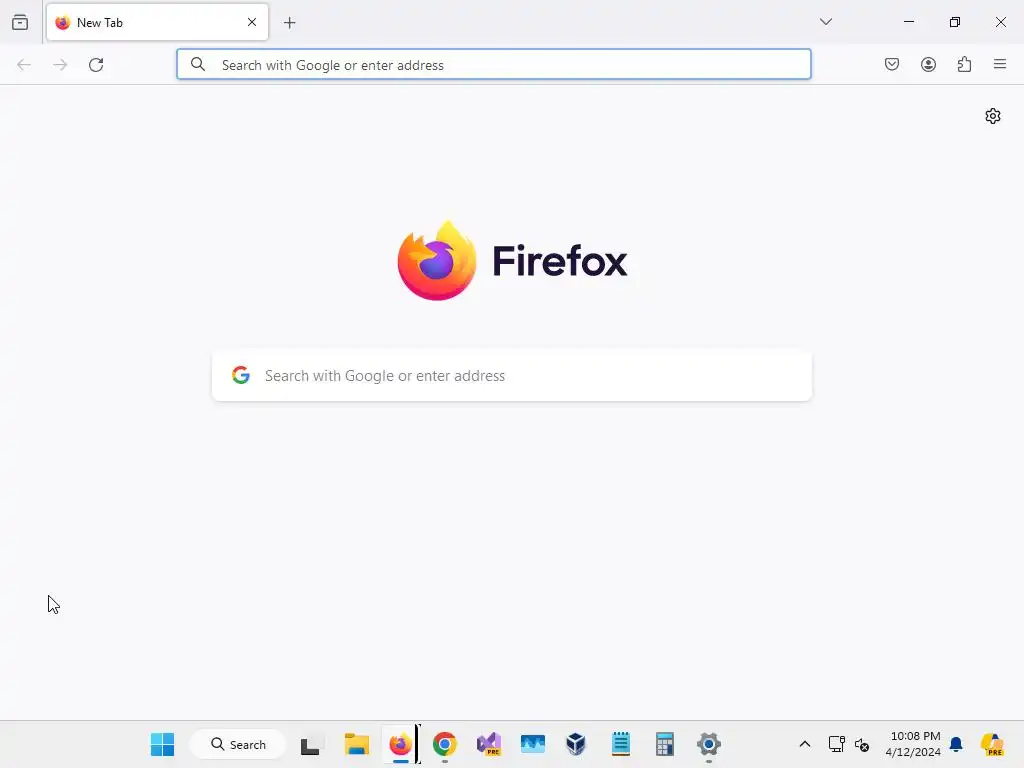The image size is (1024, 768).
Task: Click the Firefox taskbar icon
Action: coord(400,744)
